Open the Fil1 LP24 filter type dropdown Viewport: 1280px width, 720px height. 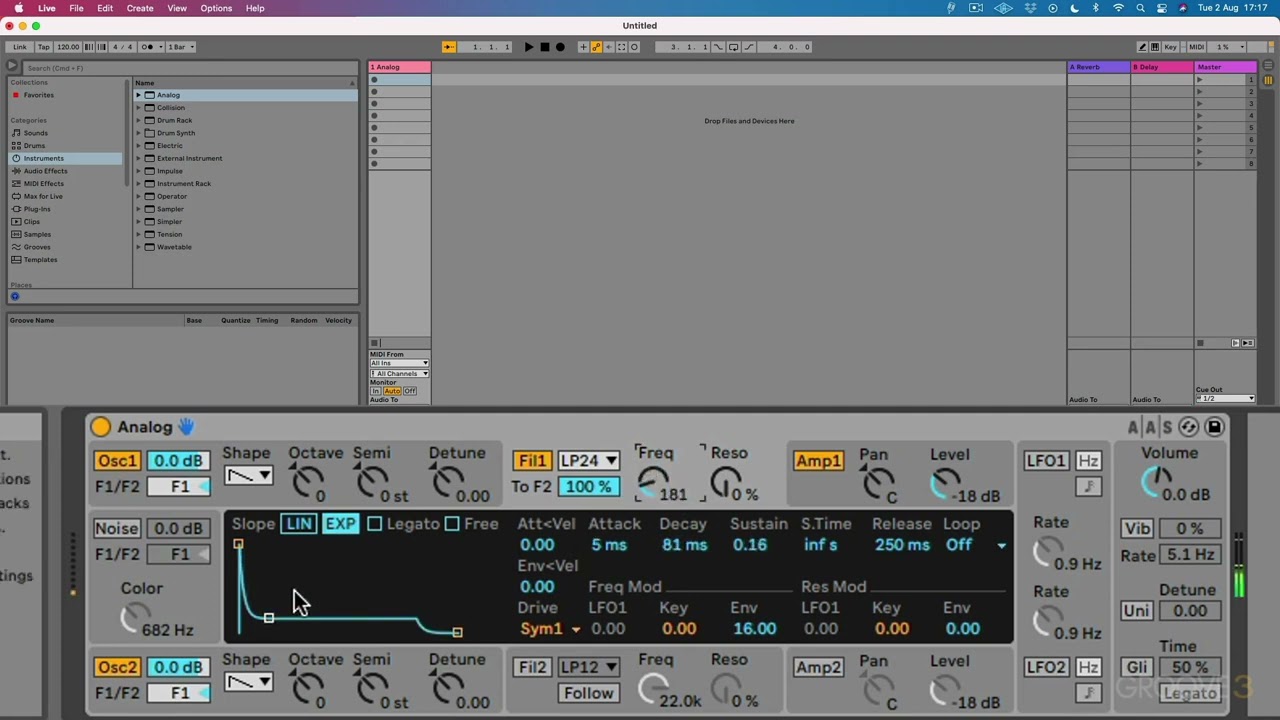click(588, 461)
